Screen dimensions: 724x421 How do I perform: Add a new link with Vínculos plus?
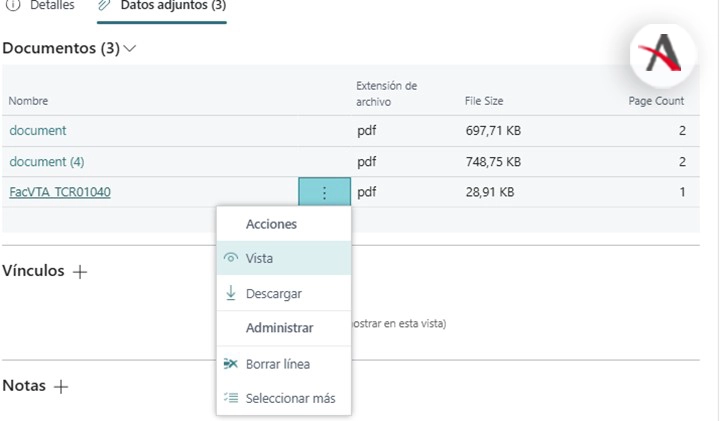tap(81, 272)
